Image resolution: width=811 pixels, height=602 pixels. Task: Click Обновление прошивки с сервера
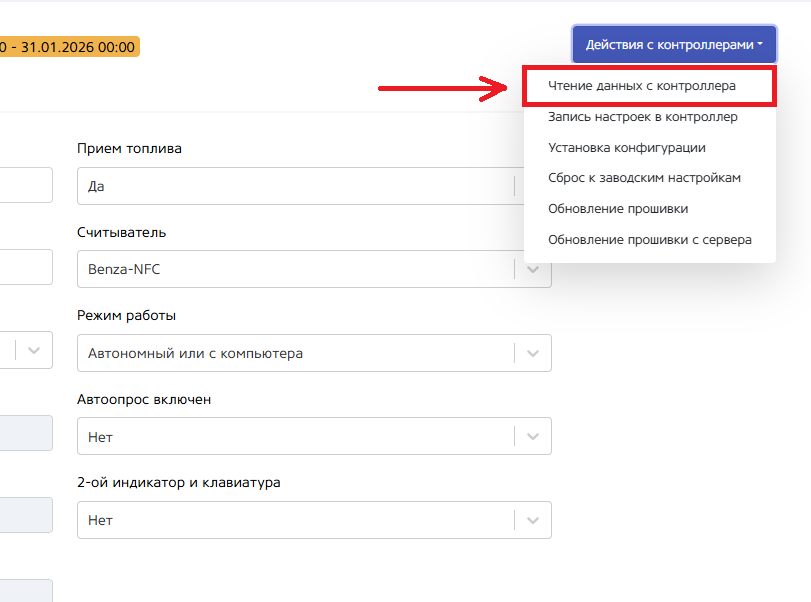click(650, 240)
